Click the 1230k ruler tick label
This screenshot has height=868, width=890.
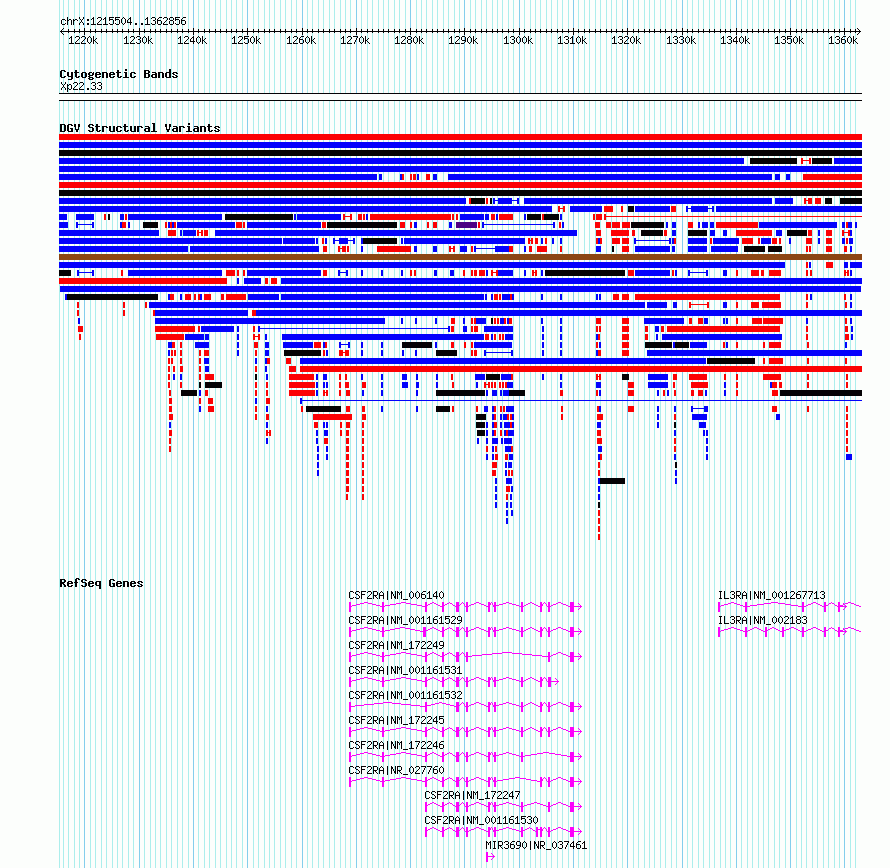point(138,40)
